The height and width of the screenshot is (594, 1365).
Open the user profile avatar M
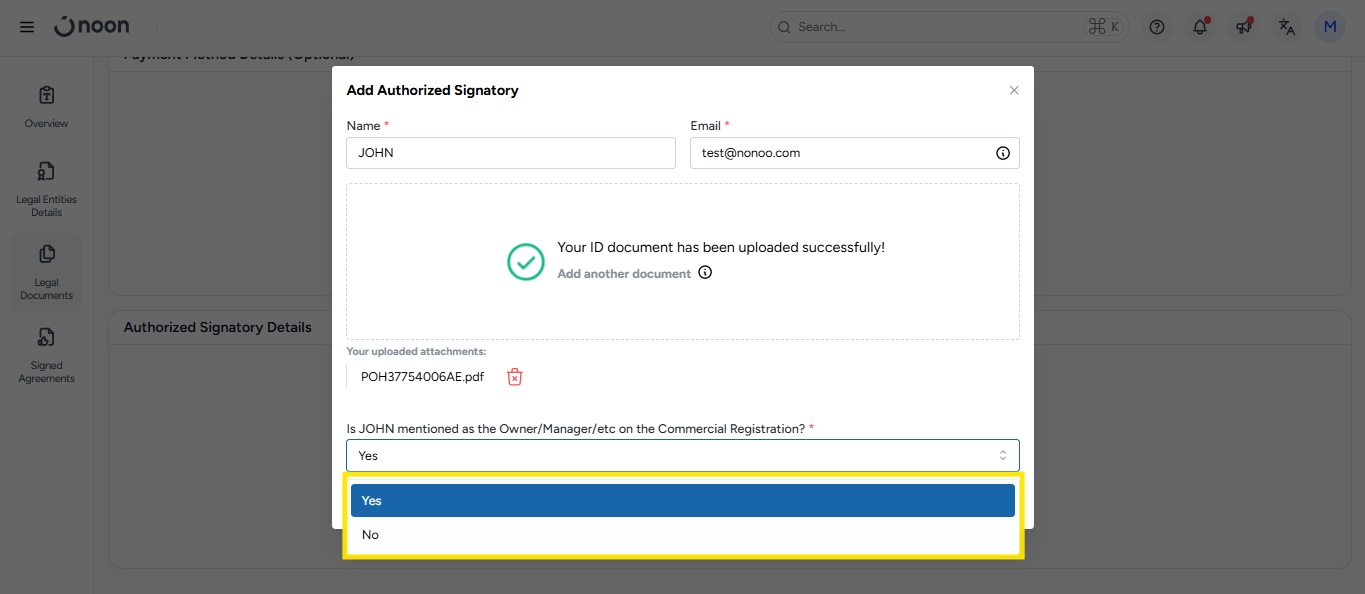click(1330, 27)
